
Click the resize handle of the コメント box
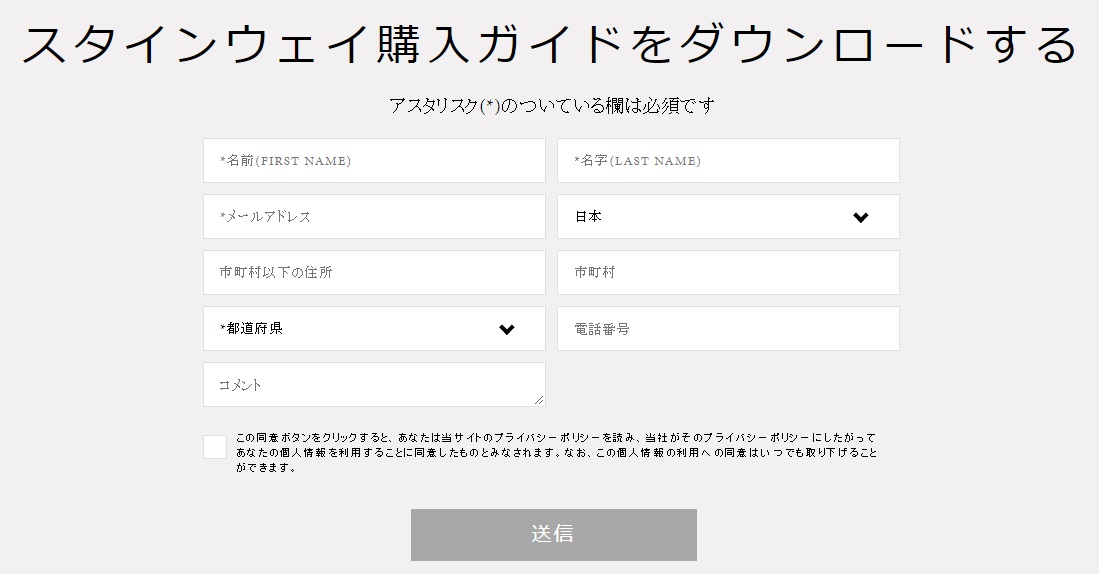click(540, 401)
